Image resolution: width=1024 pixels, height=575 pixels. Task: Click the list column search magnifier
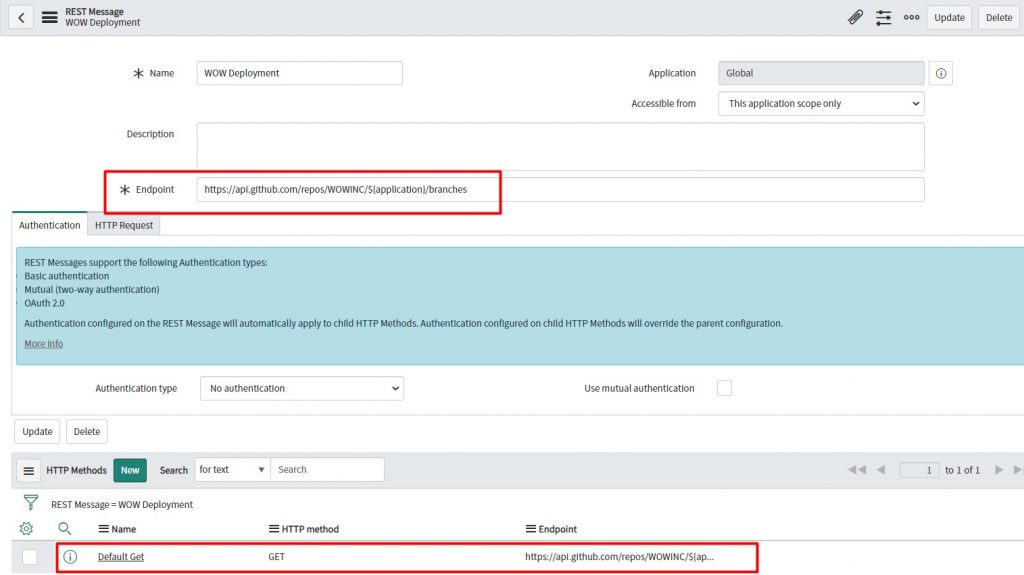pos(64,529)
